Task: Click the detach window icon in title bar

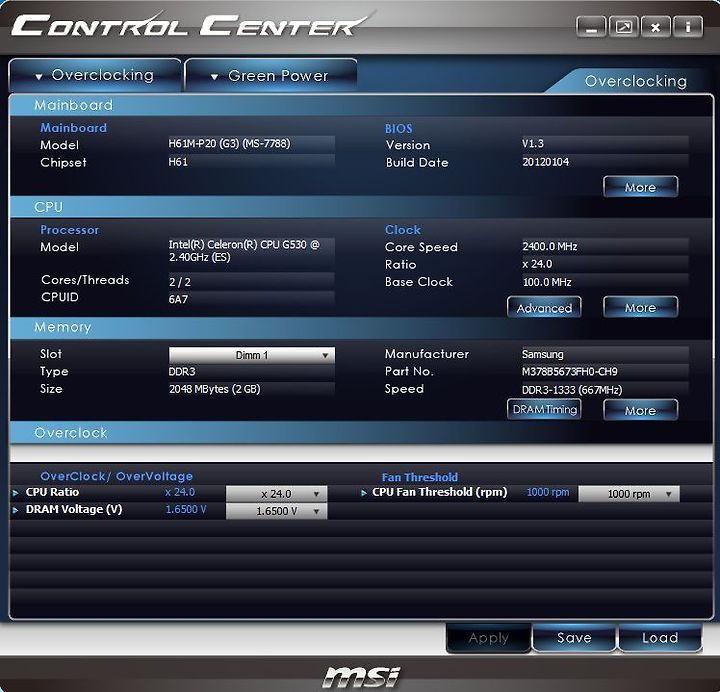Action: pyautogui.click(x=624, y=27)
